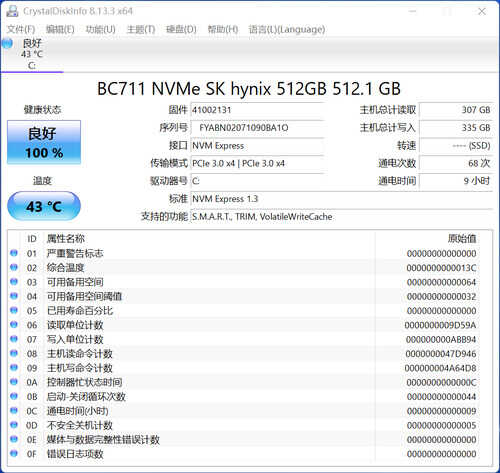Open the 主题(T) menu
The image size is (500, 473).
coord(141,29)
